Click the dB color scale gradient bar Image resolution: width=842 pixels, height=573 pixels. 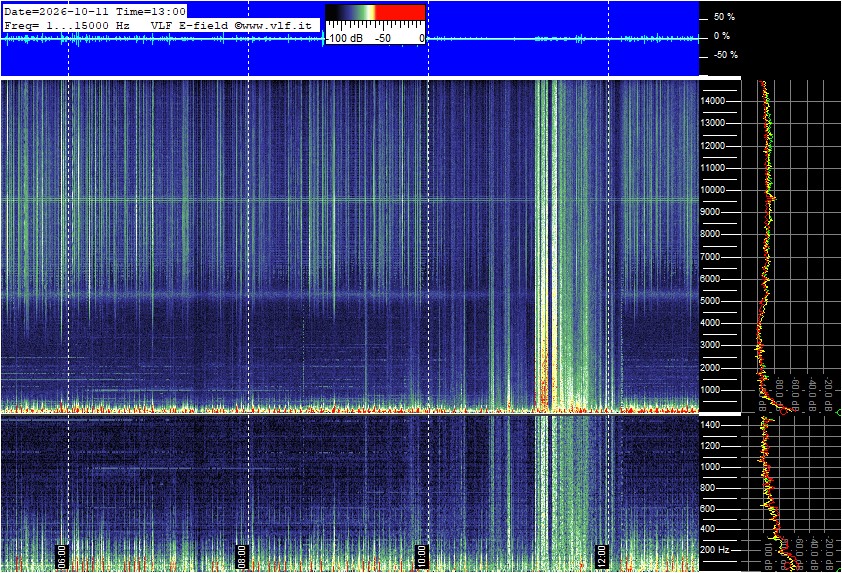(x=375, y=12)
